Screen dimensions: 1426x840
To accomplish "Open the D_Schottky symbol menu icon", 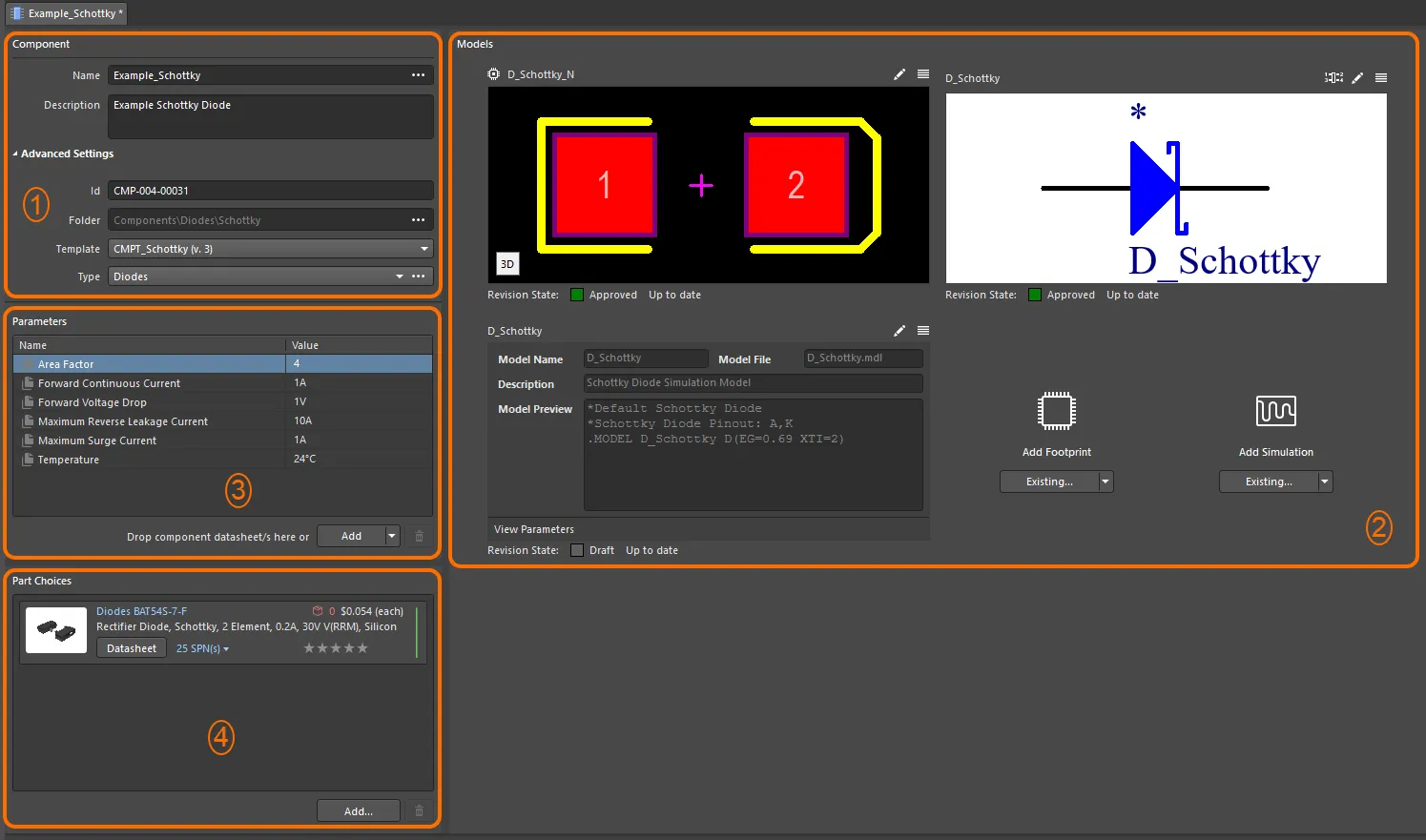I will (x=1380, y=78).
